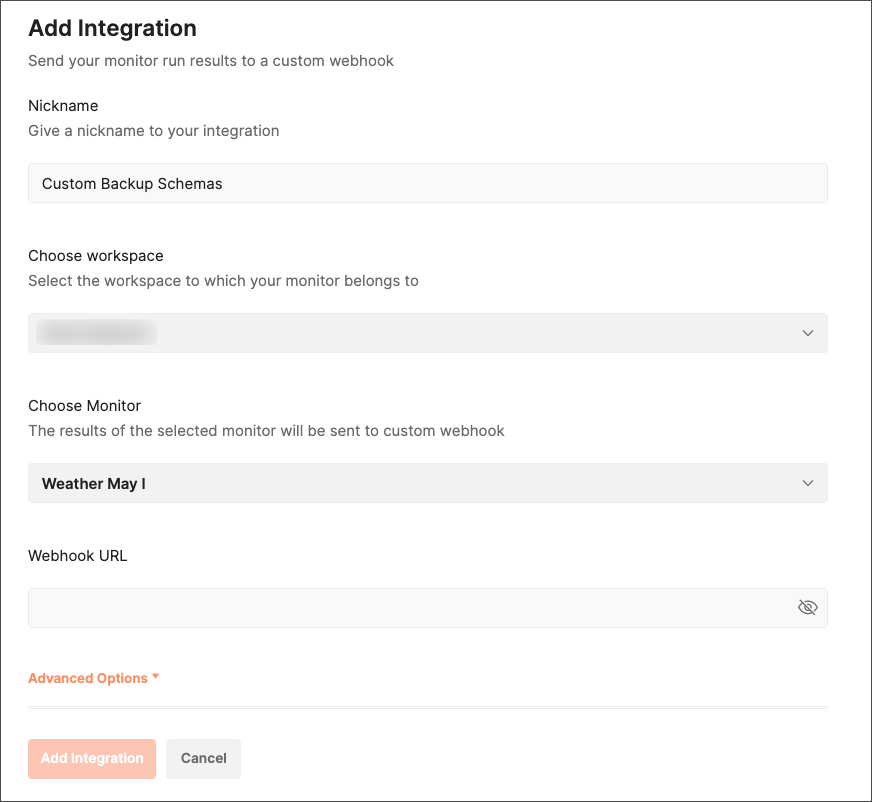Screen dimensions: 872x802
Task: Click the small triangle beside Advanced Options
Action: point(156,677)
